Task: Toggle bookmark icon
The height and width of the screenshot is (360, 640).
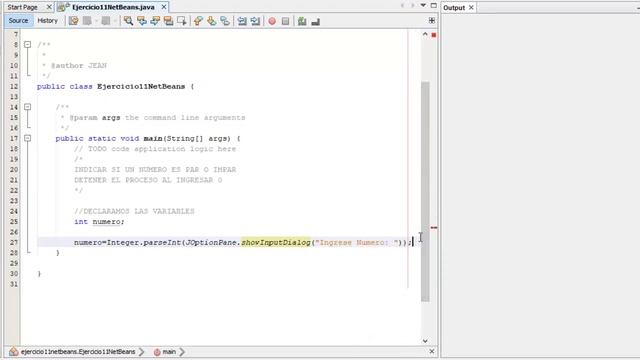Action: click(x=225, y=21)
